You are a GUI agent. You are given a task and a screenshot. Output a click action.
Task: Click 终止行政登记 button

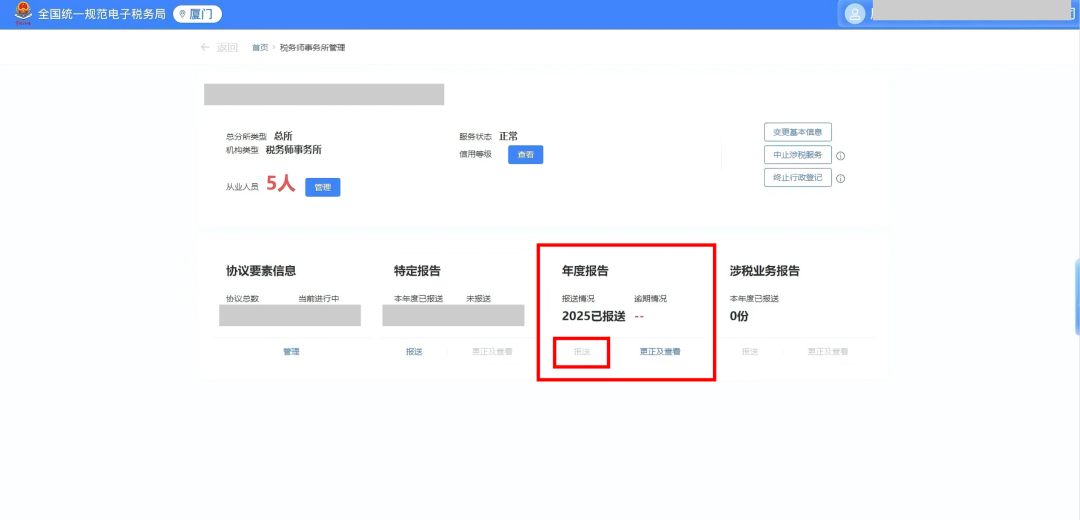(x=798, y=178)
